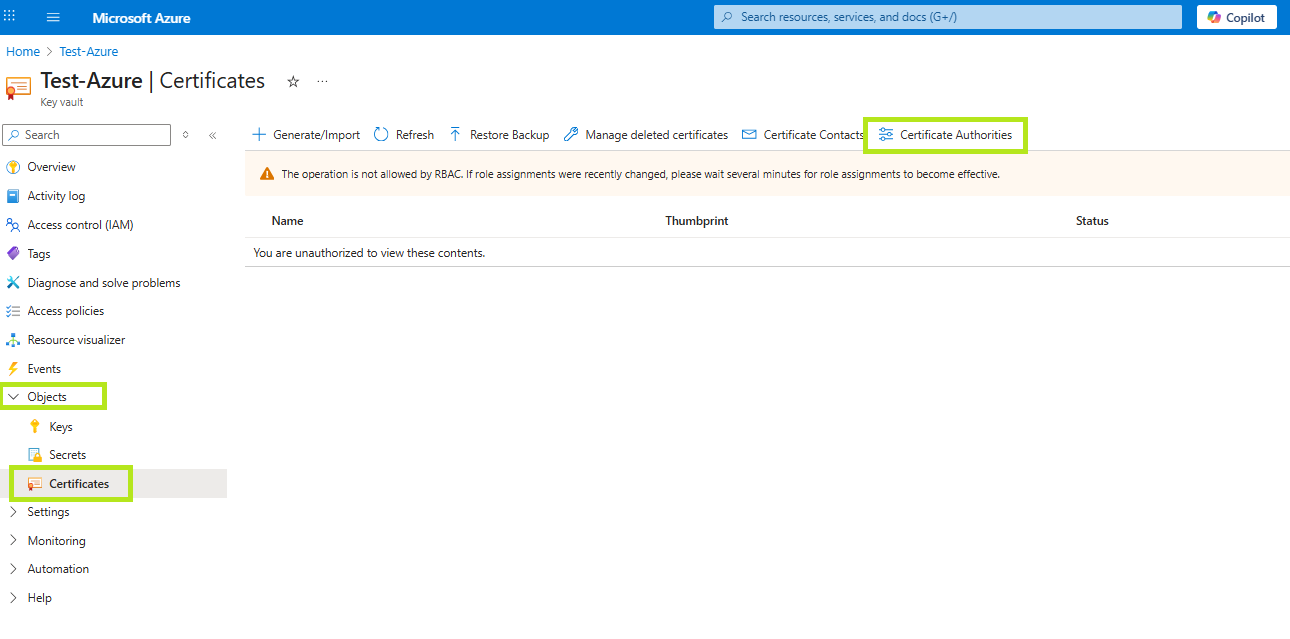Navigate to Test-Azure breadcrumb link
The height and width of the screenshot is (639, 1290).
click(x=89, y=52)
